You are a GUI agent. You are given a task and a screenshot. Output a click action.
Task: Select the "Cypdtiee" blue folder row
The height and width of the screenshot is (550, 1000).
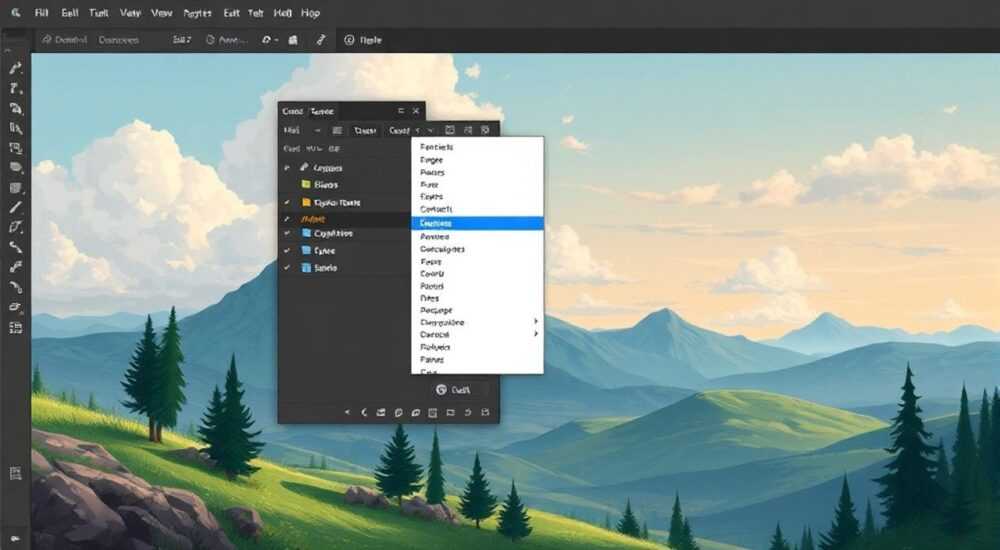tap(346, 234)
